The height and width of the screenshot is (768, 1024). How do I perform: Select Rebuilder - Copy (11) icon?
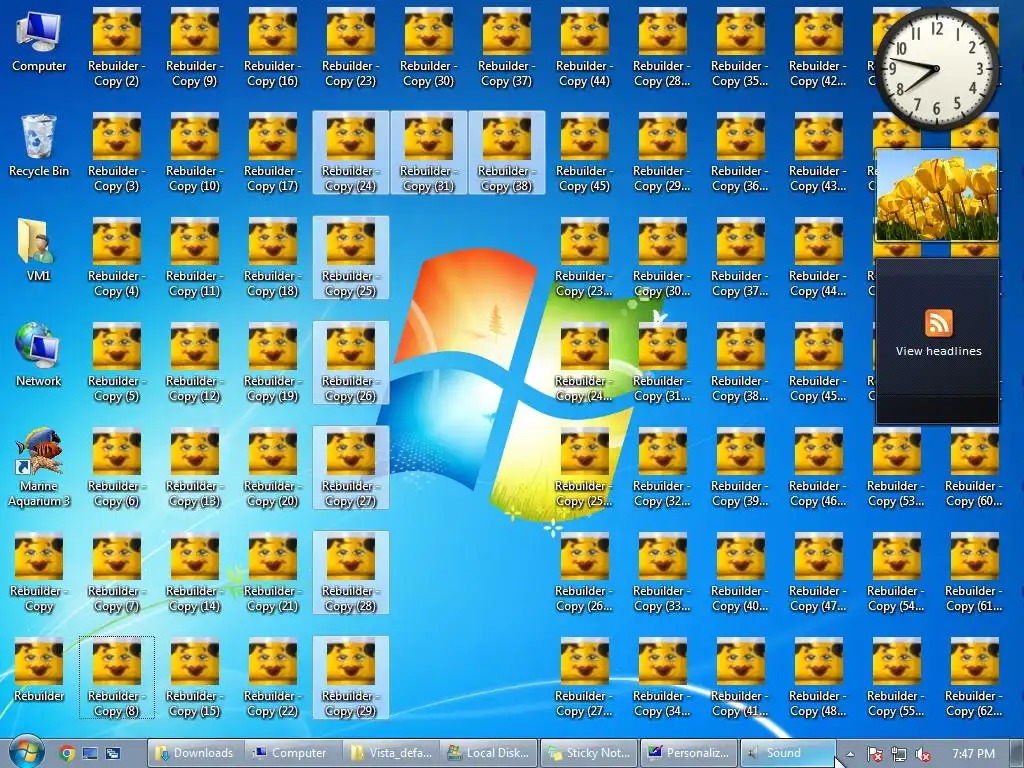tap(195, 258)
